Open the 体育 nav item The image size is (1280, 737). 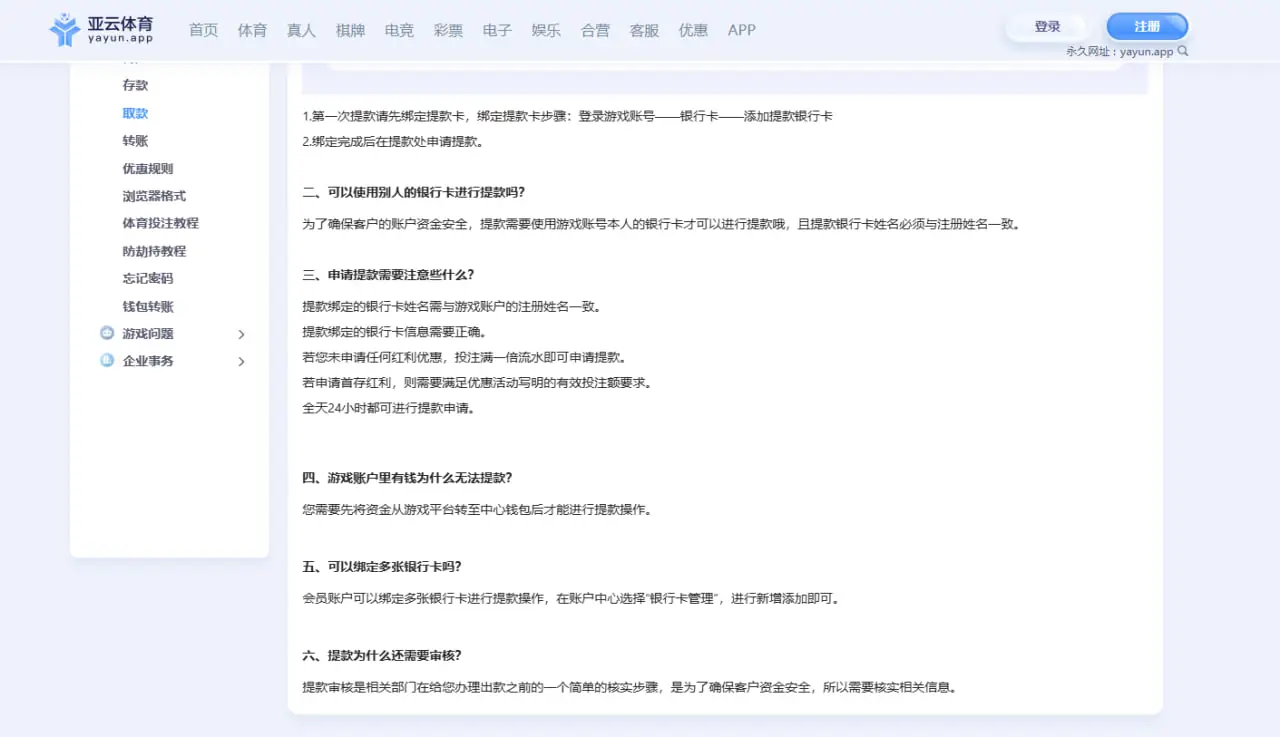[x=253, y=30]
